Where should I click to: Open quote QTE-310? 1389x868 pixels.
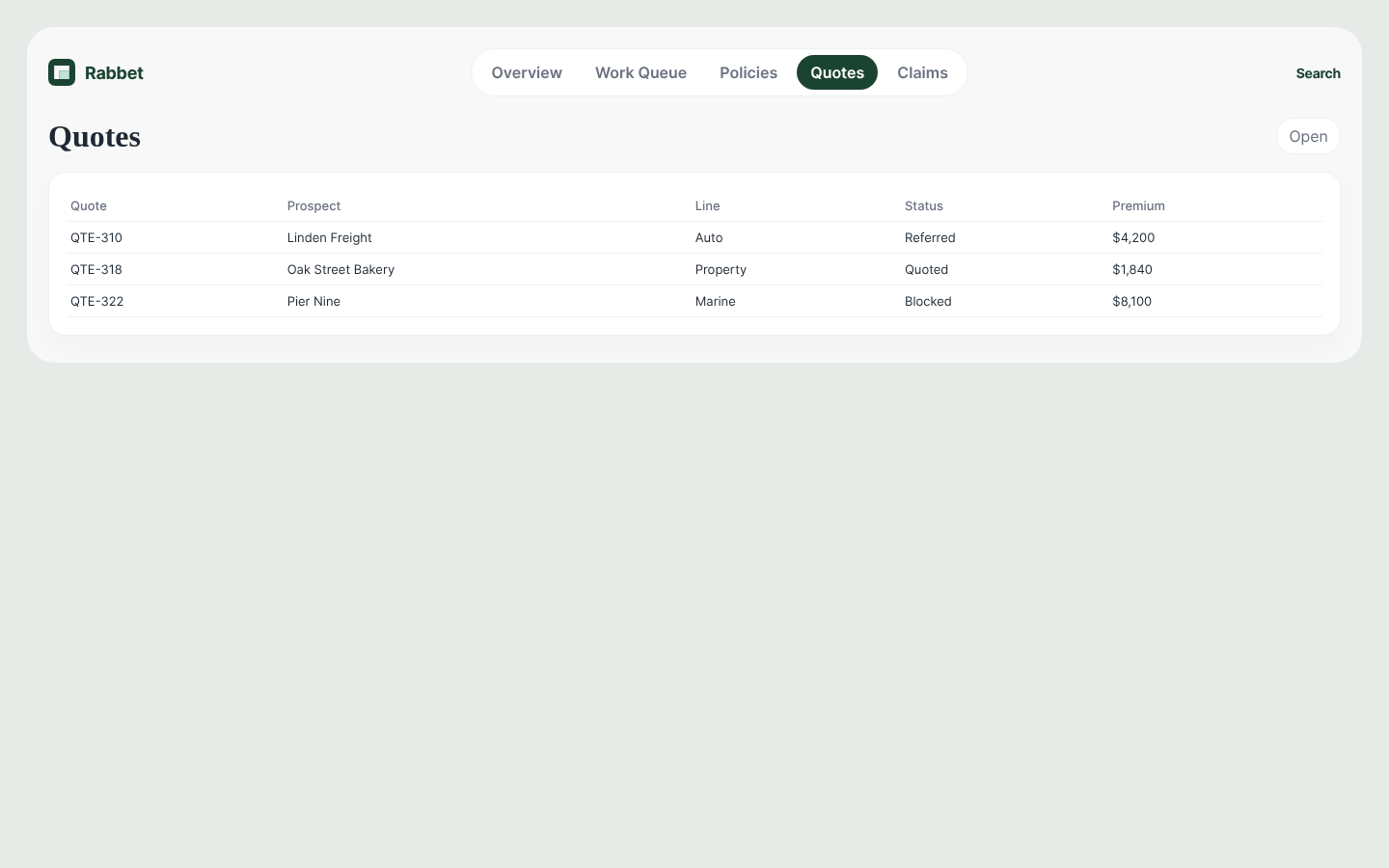[x=96, y=237]
